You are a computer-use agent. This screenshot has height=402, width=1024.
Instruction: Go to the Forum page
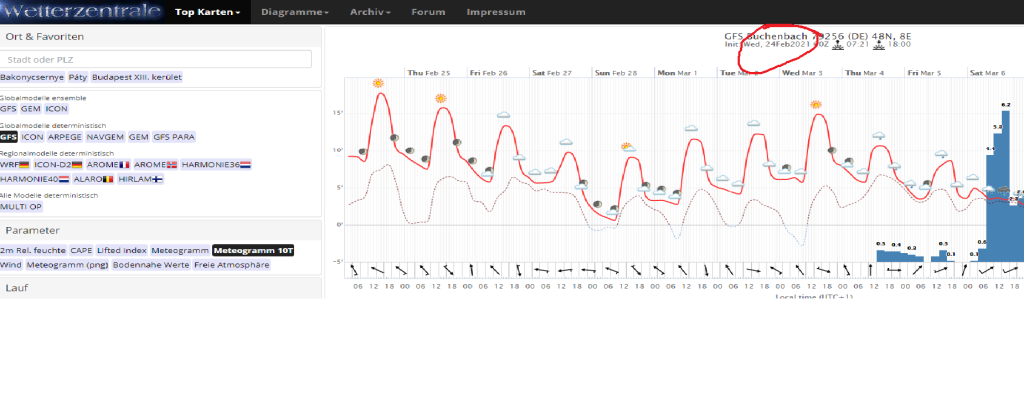point(427,13)
